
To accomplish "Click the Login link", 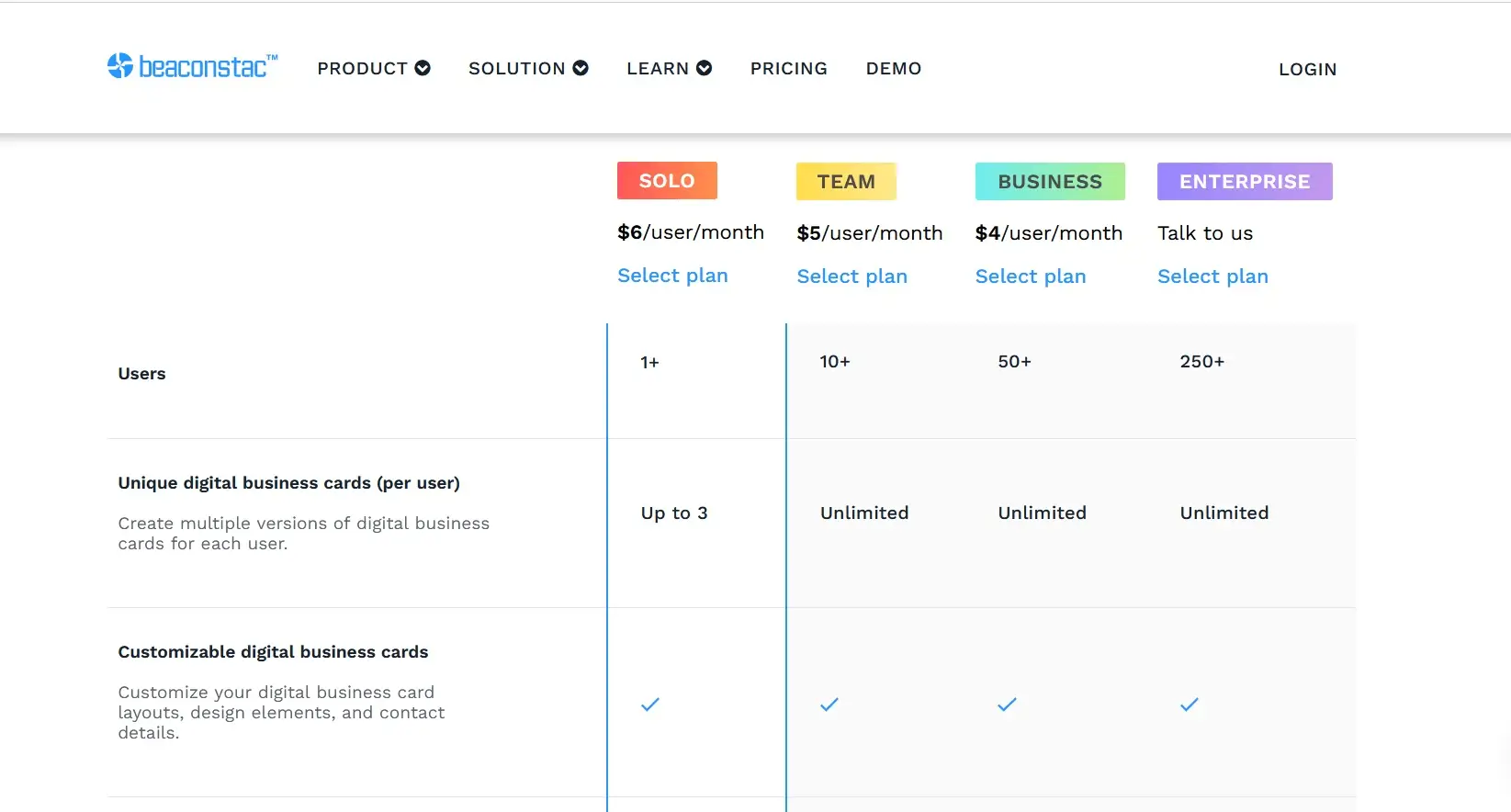I will (x=1307, y=70).
